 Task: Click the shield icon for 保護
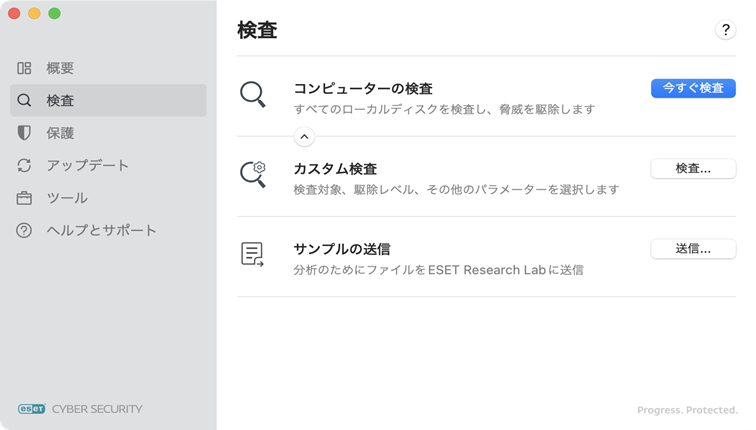pyautogui.click(x=24, y=133)
